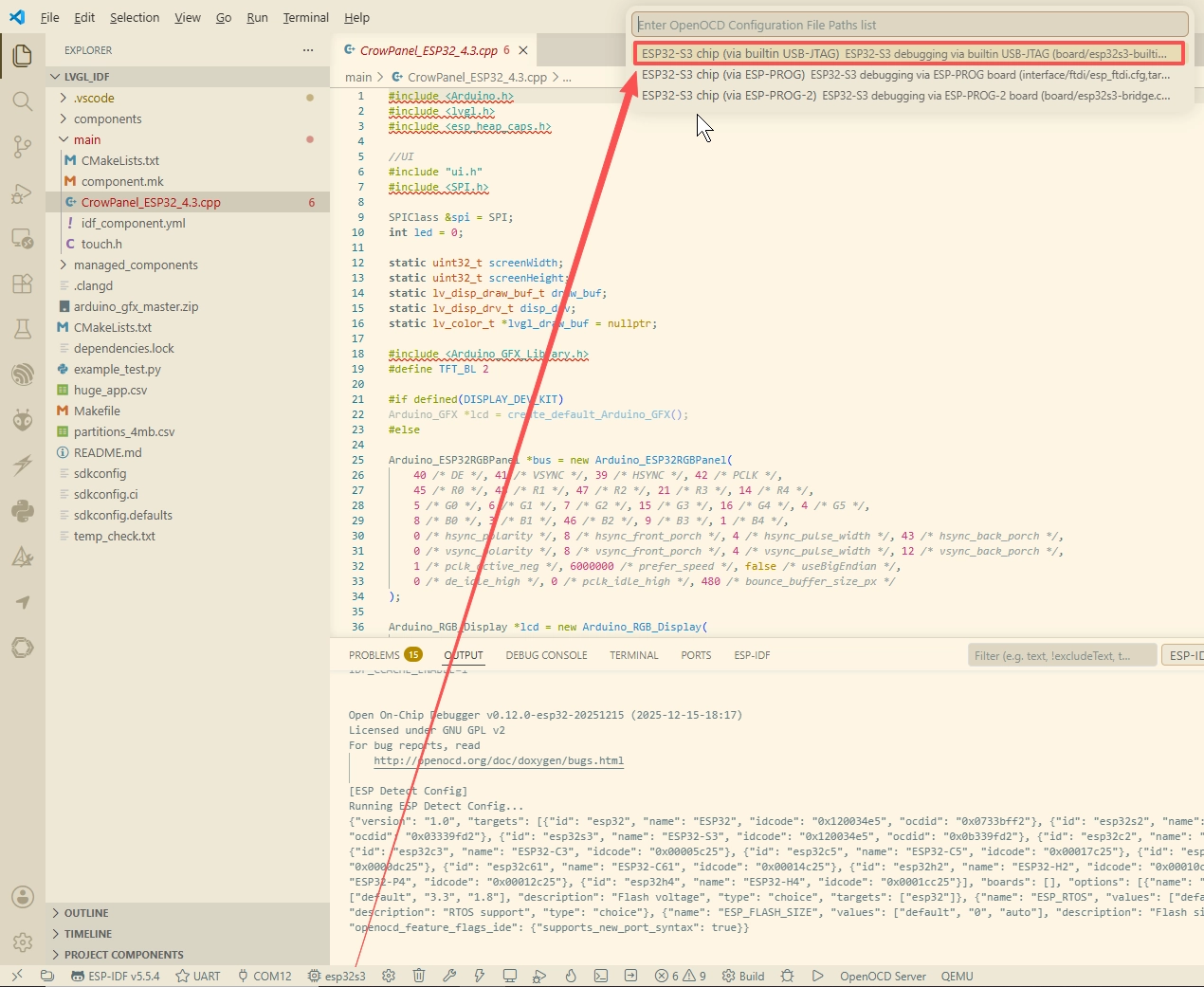Click the QEMU status bar button
The height and width of the screenshot is (987, 1204).
point(958,976)
